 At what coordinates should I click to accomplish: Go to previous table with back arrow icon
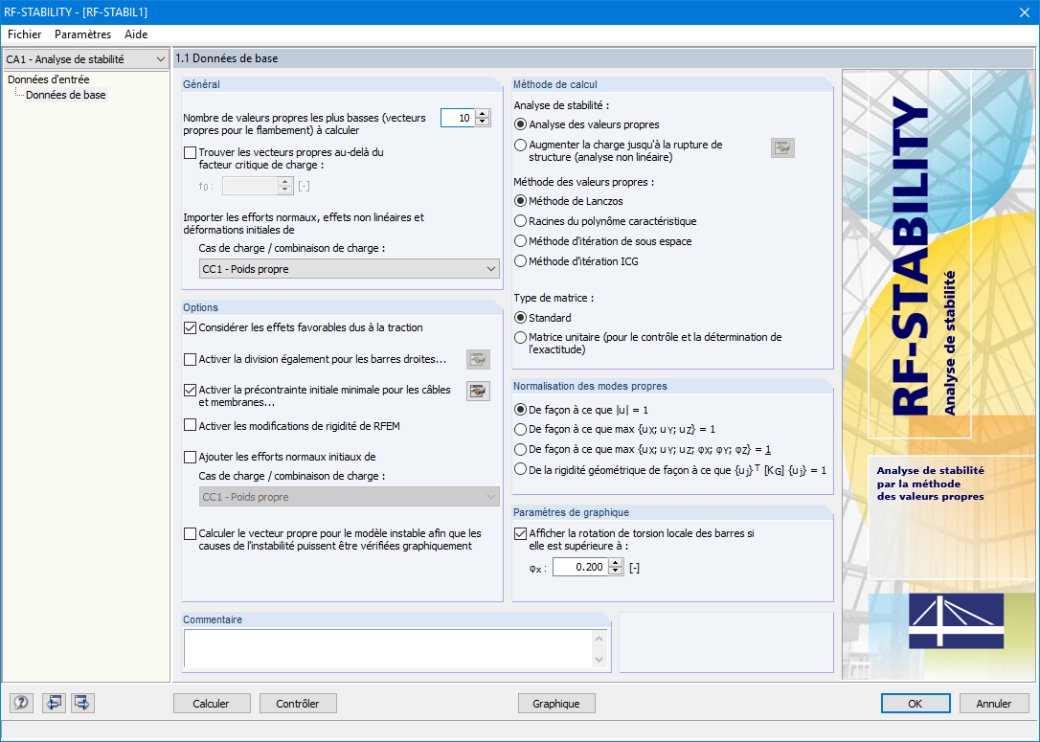53,703
